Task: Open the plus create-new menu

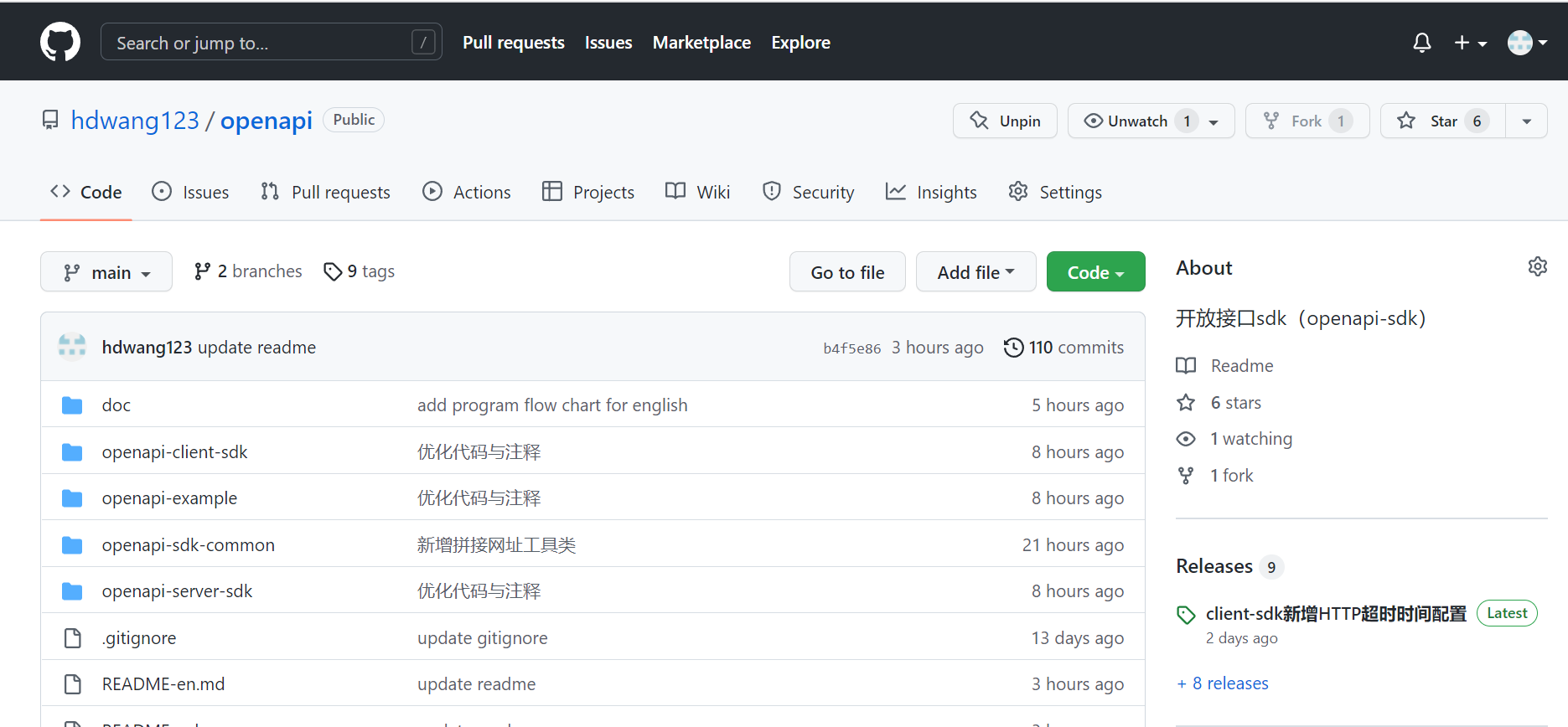Action: pos(1470,43)
